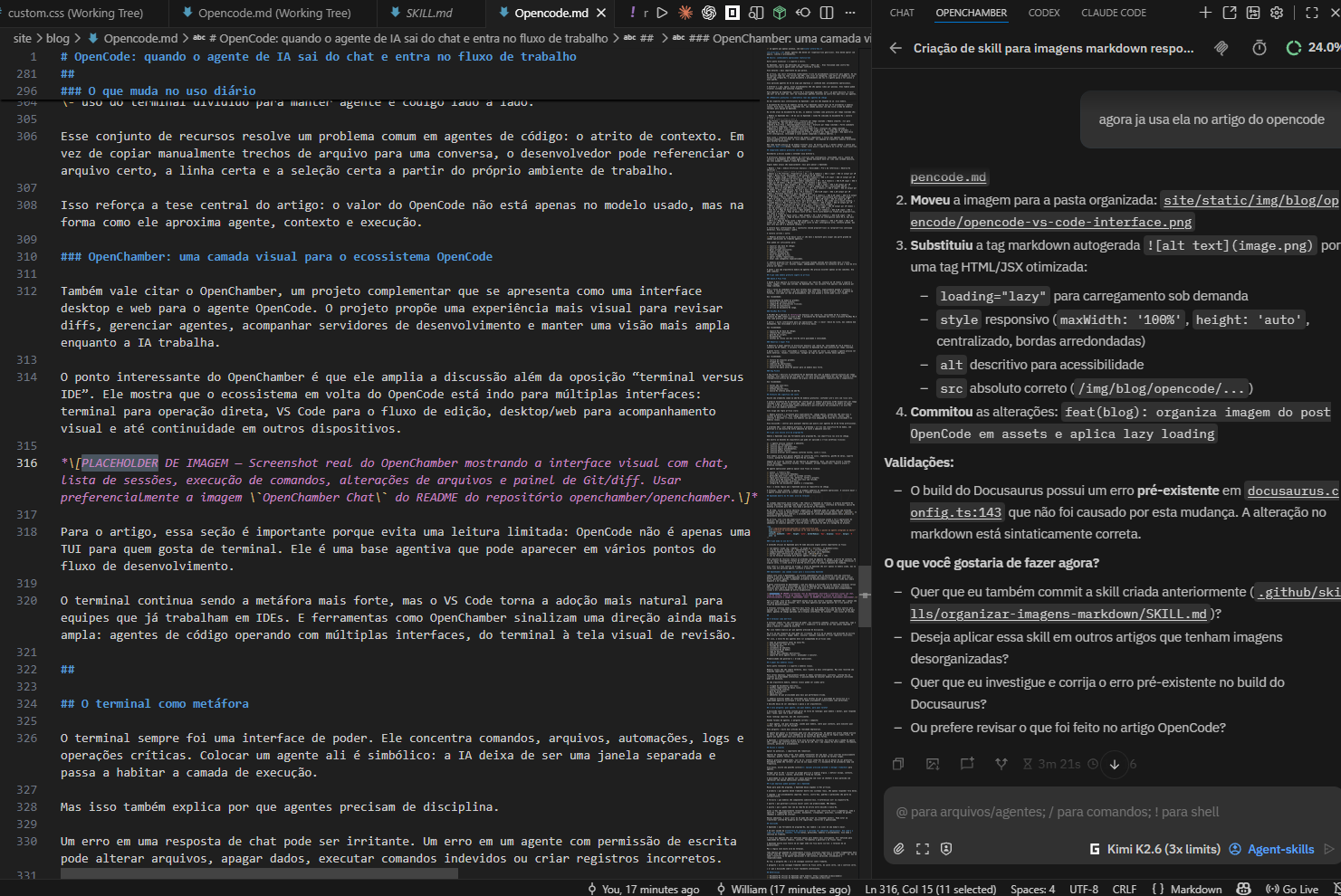Click line number 316 in the gutter
Viewport: 1341px width, 896px height.
27,462
